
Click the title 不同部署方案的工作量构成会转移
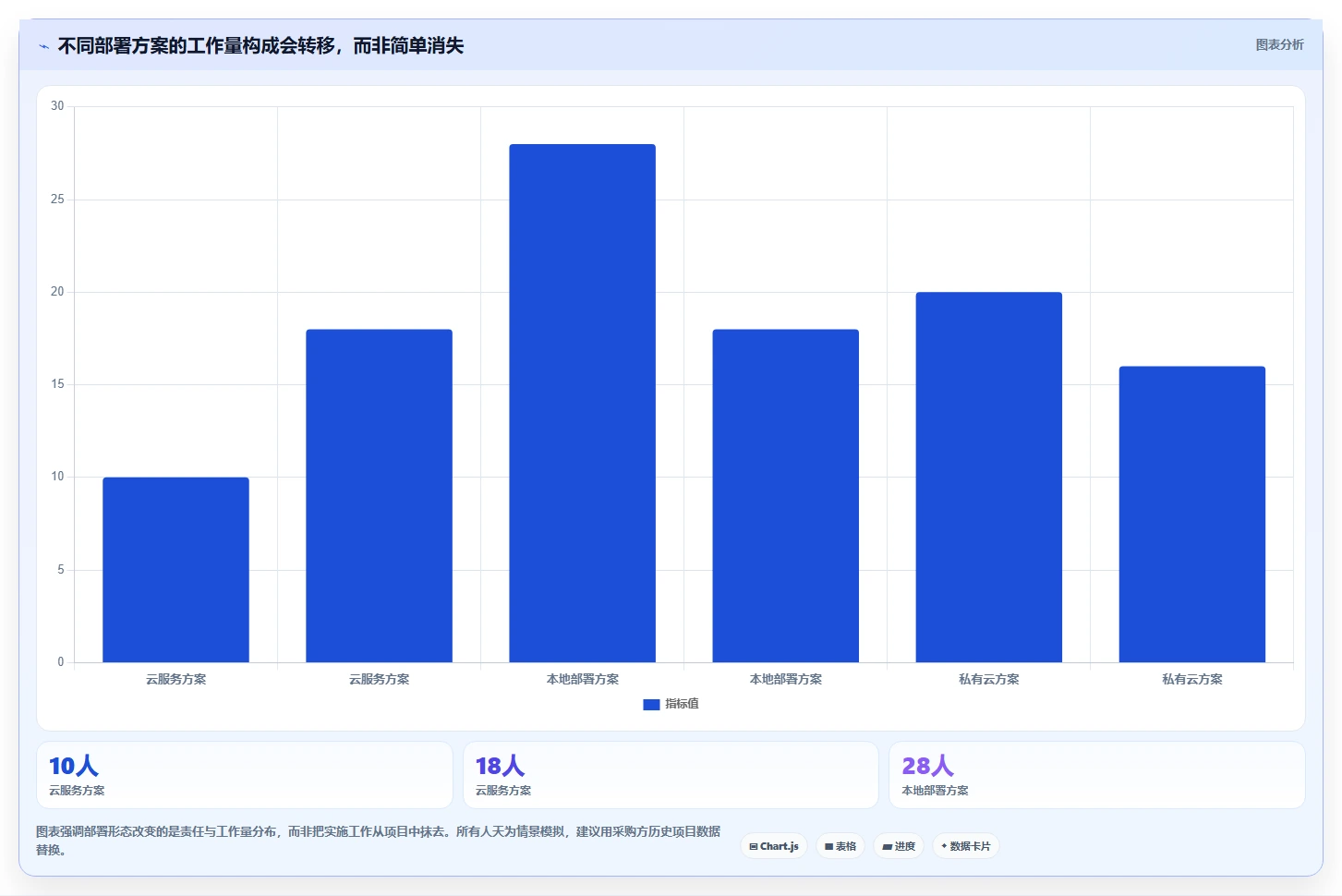point(260,45)
